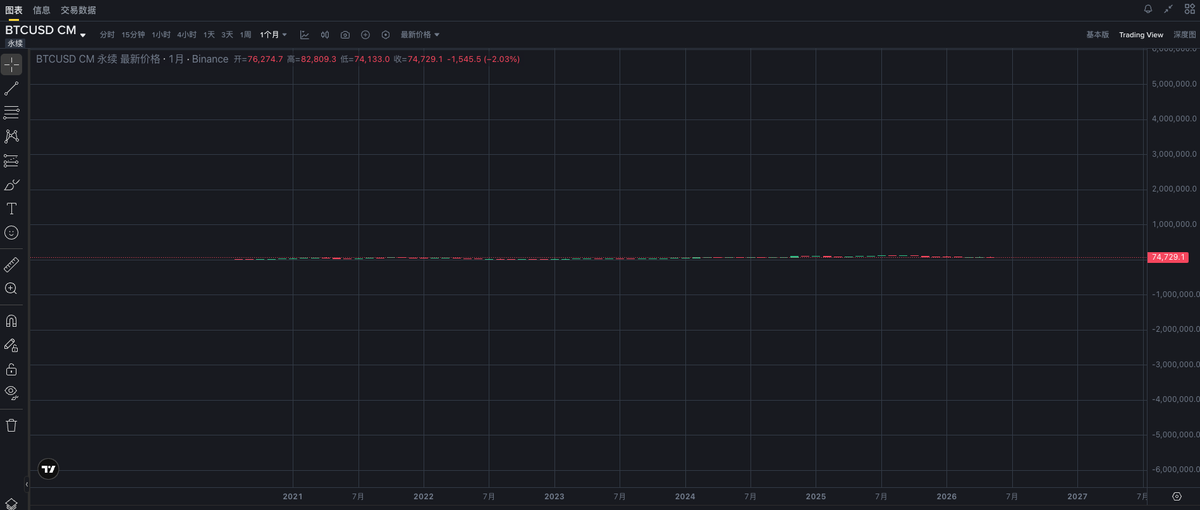Select the ruler measure tool
The width and height of the screenshot is (1200, 510).
(x=11, y=264)
